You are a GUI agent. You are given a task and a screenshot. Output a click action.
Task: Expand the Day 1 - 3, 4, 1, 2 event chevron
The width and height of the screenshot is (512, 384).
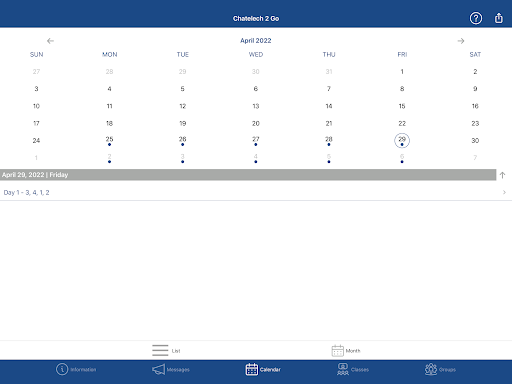pyautogui.click(x=504, y=192)
